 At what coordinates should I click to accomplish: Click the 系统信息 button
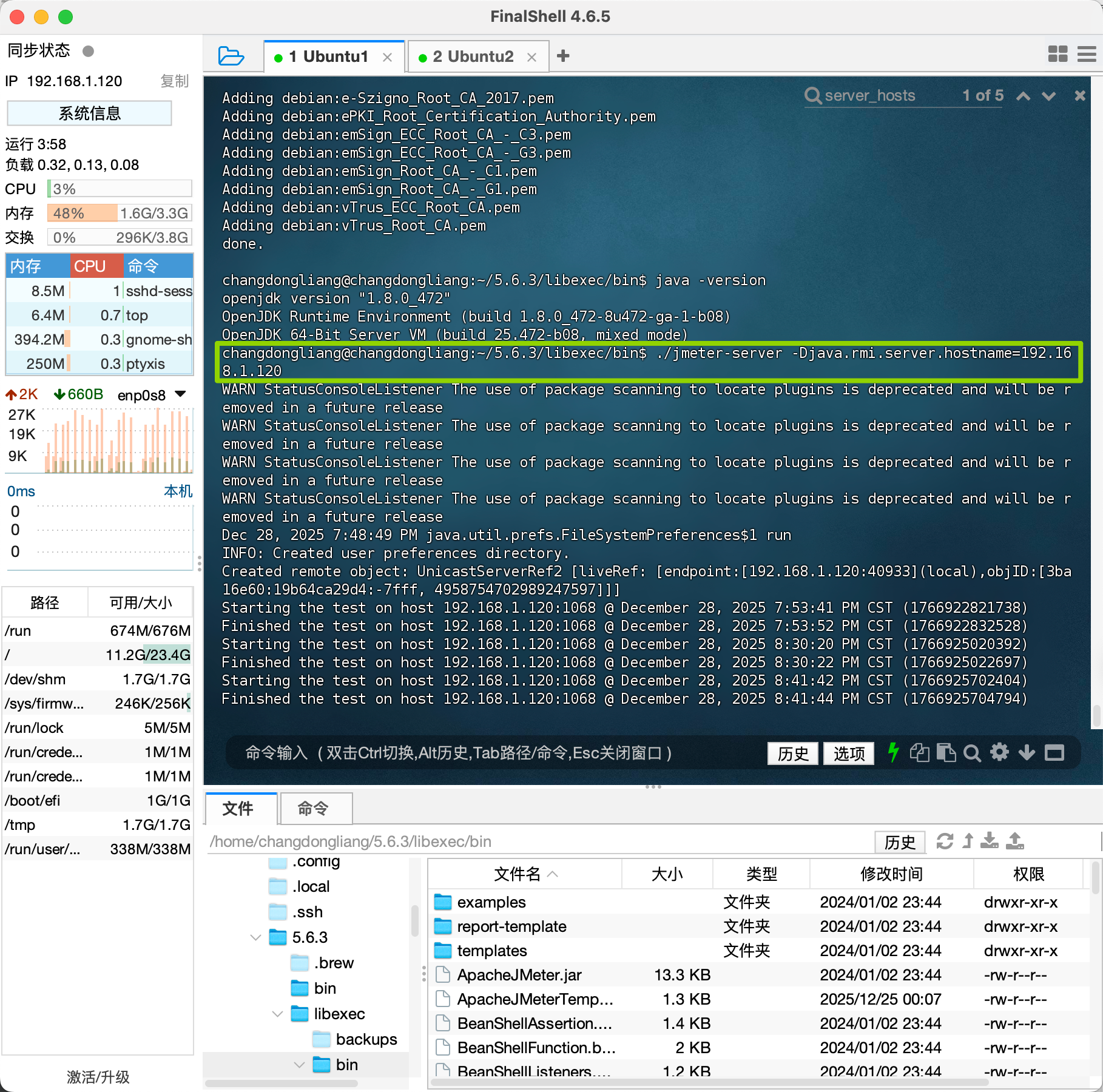(89, 113)
